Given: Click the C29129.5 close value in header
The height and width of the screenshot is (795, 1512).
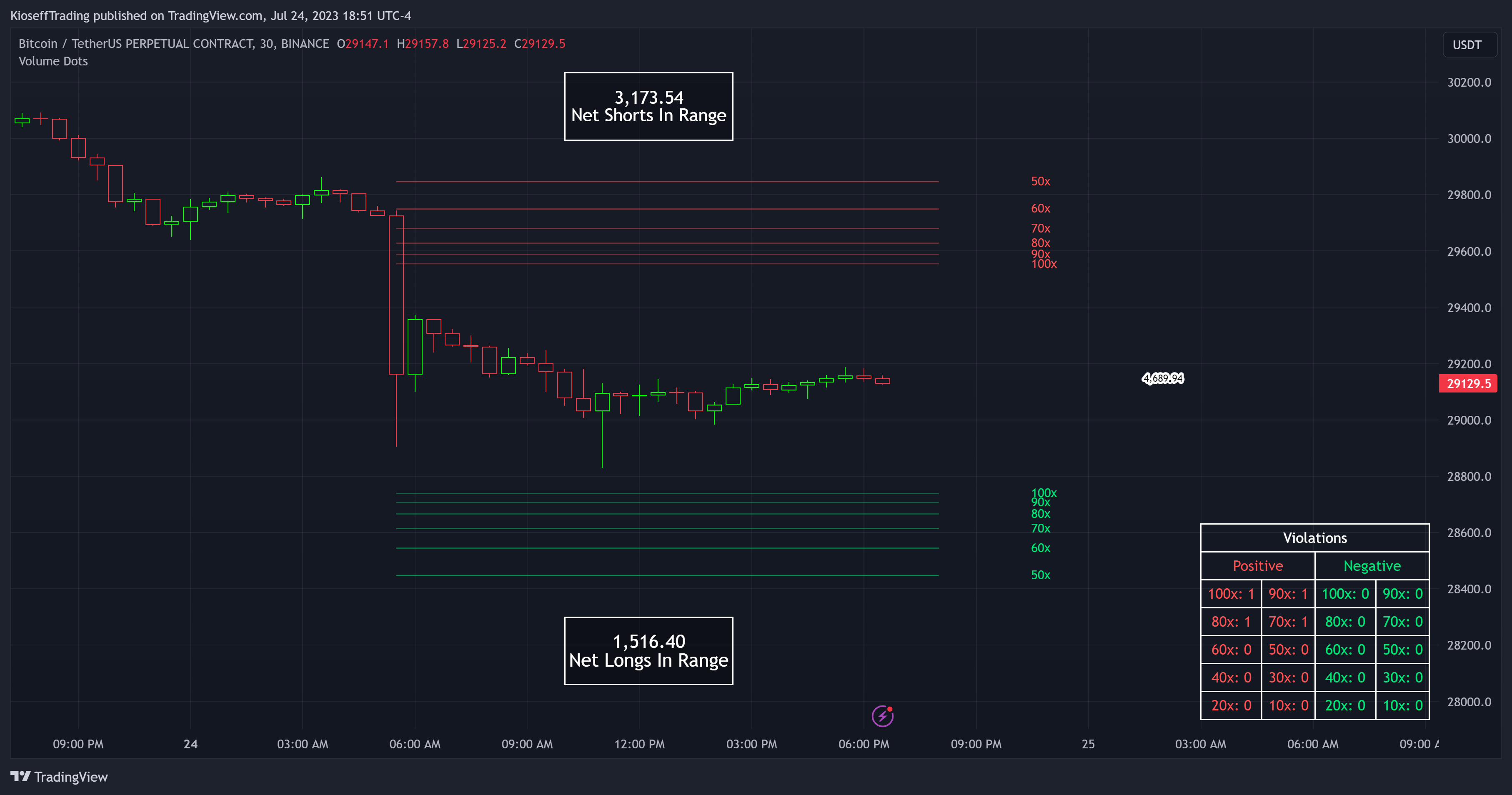Looking at the screenshot, I should pyautogui.click(x=539, y=43).
